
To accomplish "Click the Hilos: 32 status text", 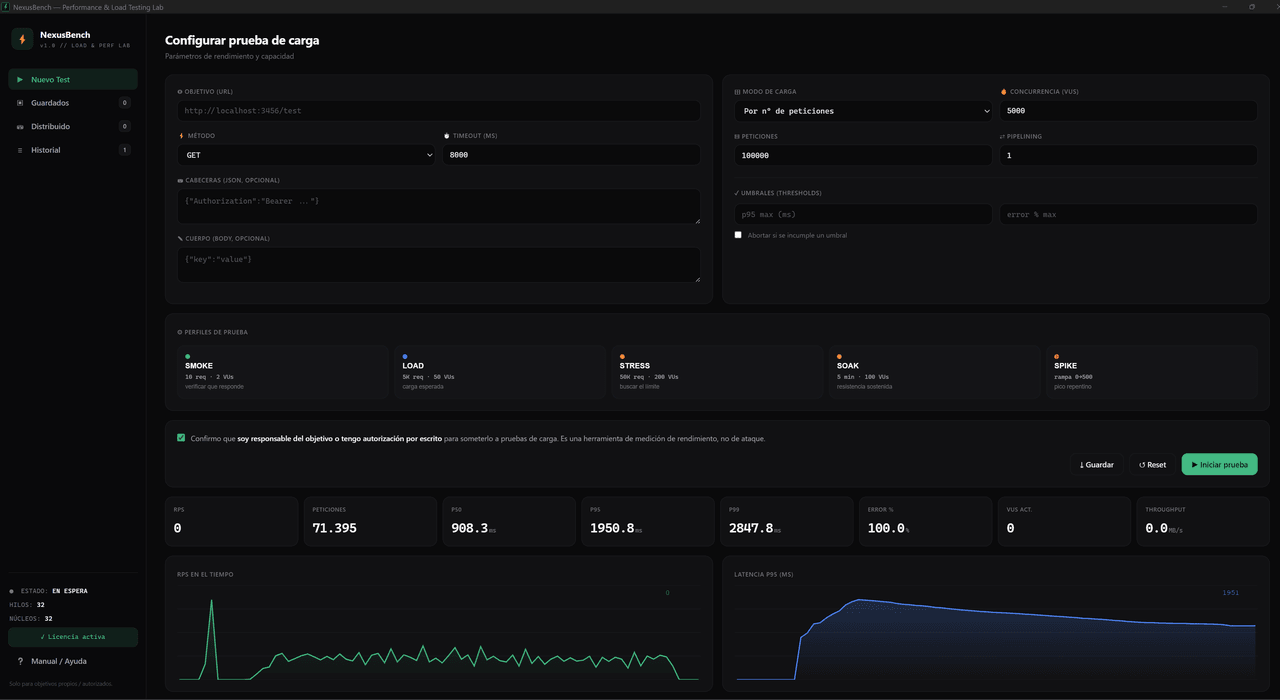I will (x=26, y=605).
